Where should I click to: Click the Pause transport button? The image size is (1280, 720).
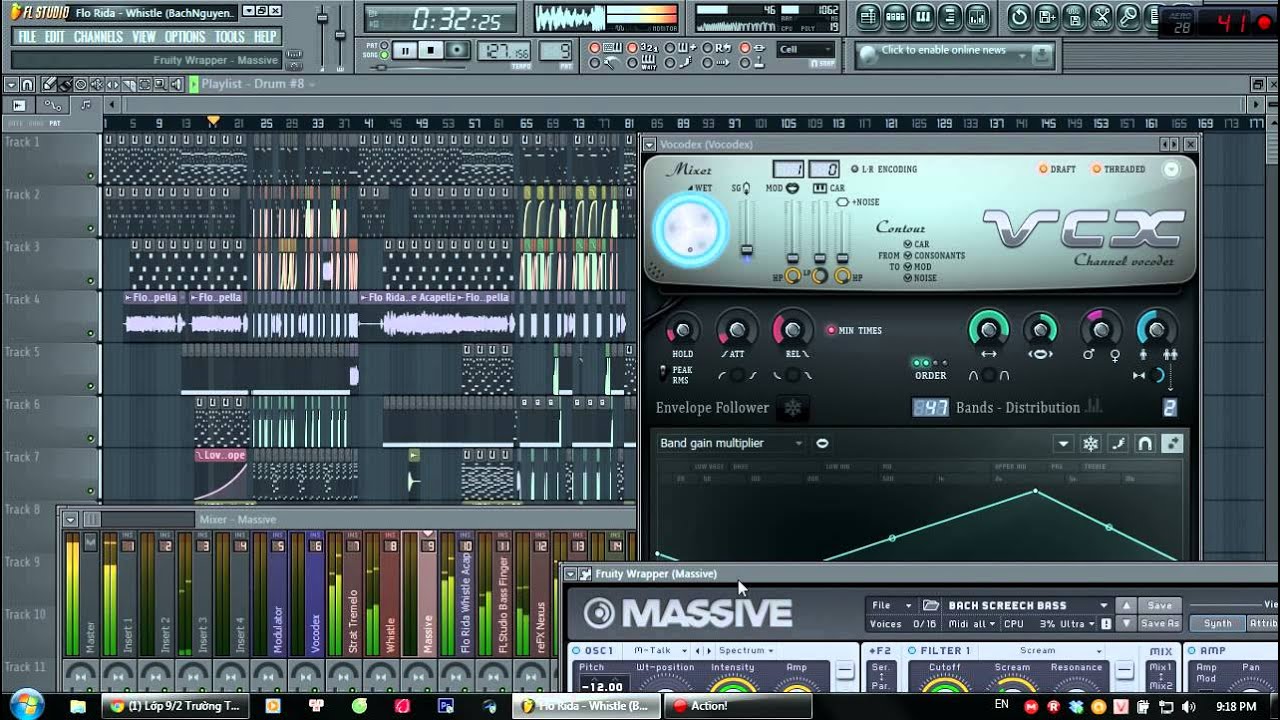(x=405, y=50)
